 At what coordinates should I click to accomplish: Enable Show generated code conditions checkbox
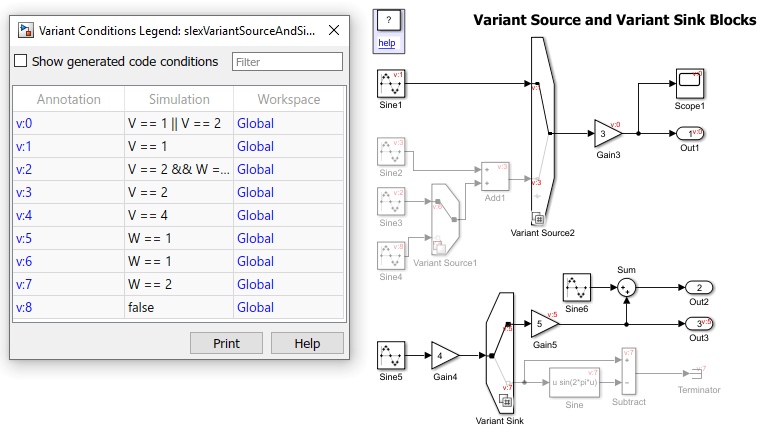click(20, 61)
